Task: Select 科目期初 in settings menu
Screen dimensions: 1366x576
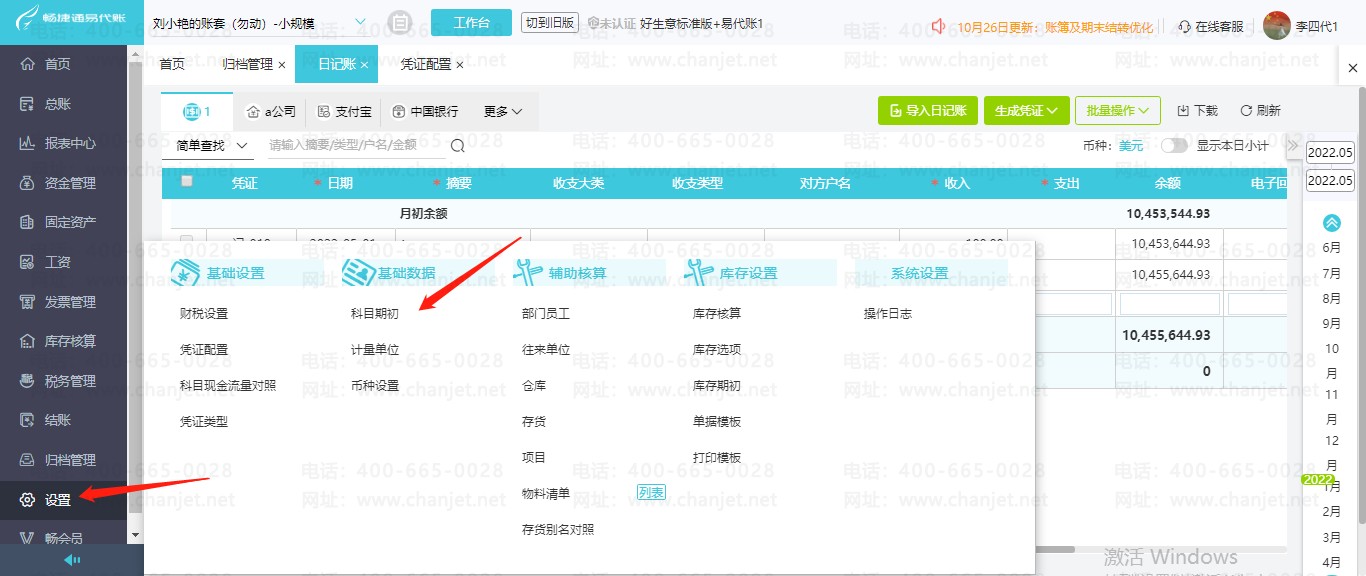Action: tap(374, 314)
